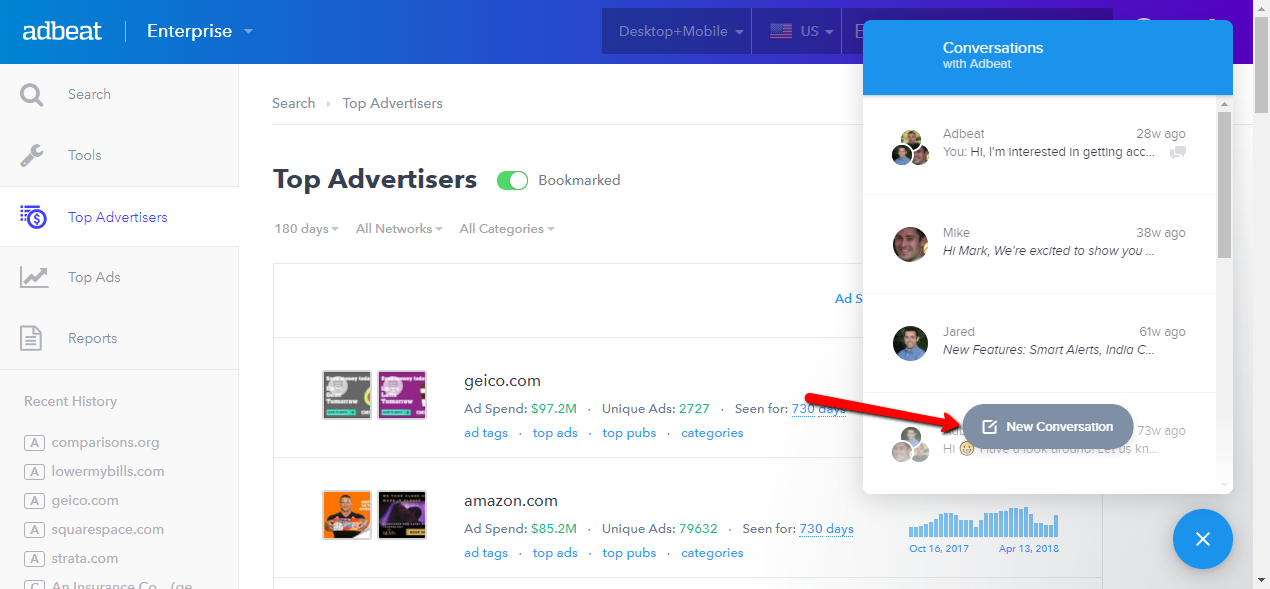Open squarespace.com from Recent History
The image size is (1270, 589).
pyautogui.click(x=108, y=529)
